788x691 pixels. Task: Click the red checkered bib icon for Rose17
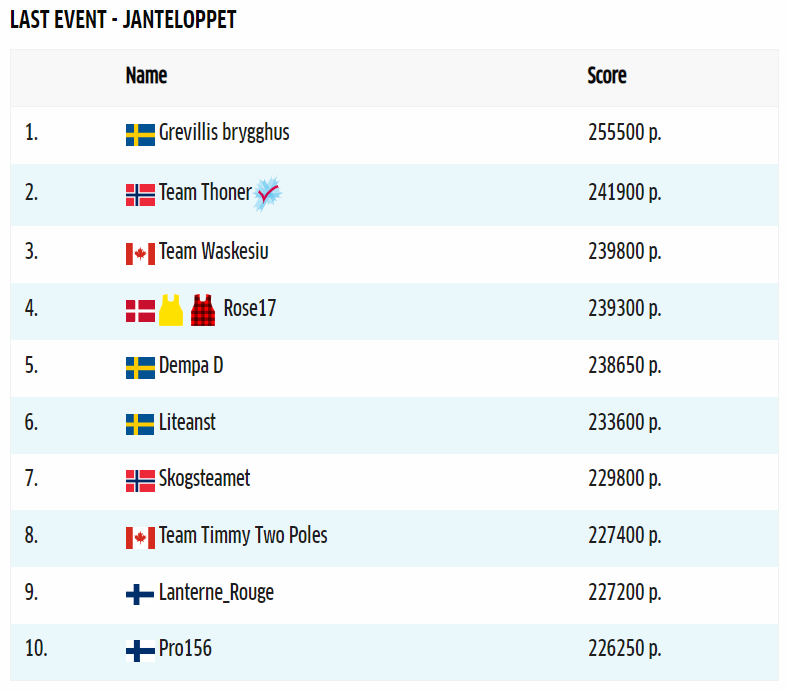pos(203,310)
